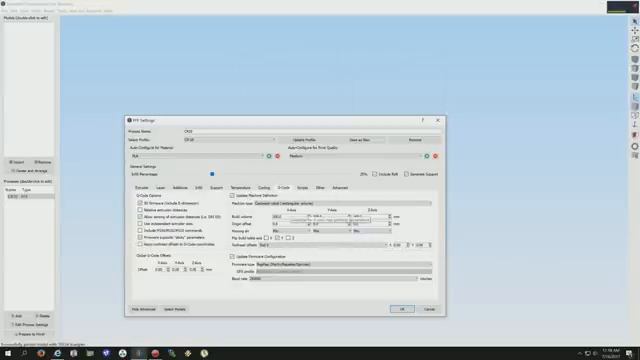This screenshot has width=640, height=360.
Task: Select the scale models tool
Action: pos(635,39)
